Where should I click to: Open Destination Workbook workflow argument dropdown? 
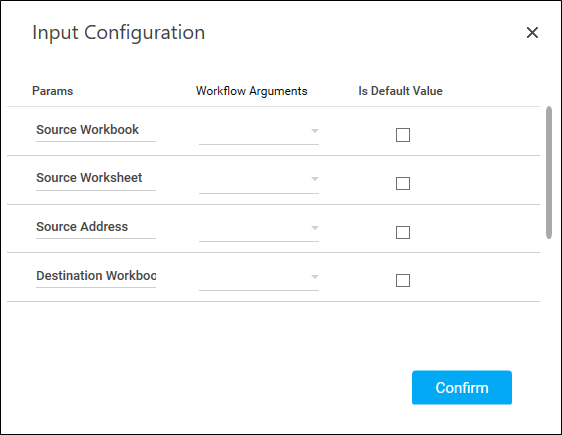259,277
